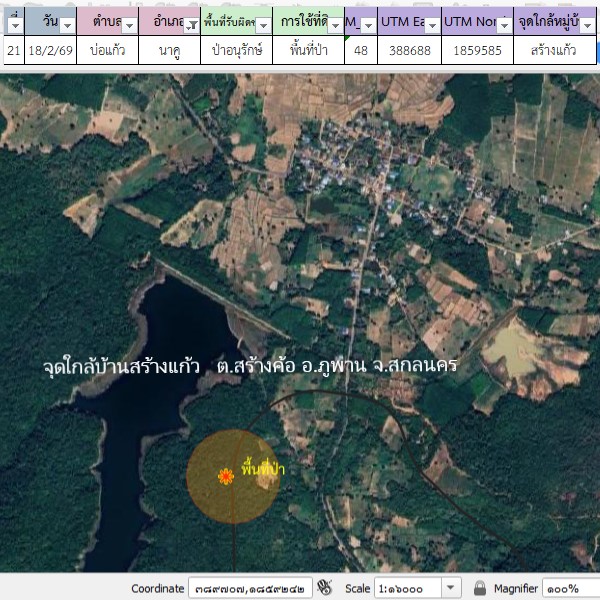This screenshot has width=600, height=600.
Task: Toggle mouse display coordinates icon
Action: (325, 588)
